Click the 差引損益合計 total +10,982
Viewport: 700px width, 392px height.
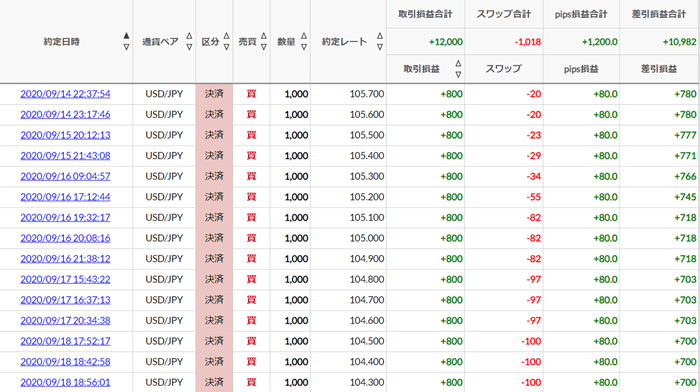(679, 42)
